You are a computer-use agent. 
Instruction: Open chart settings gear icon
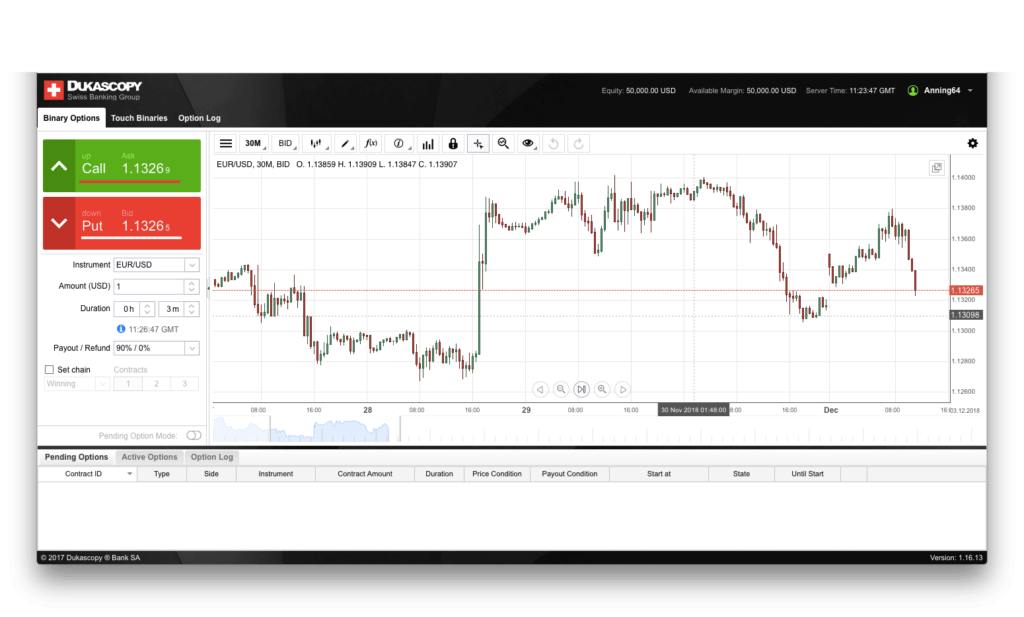[x=972, y=144]
